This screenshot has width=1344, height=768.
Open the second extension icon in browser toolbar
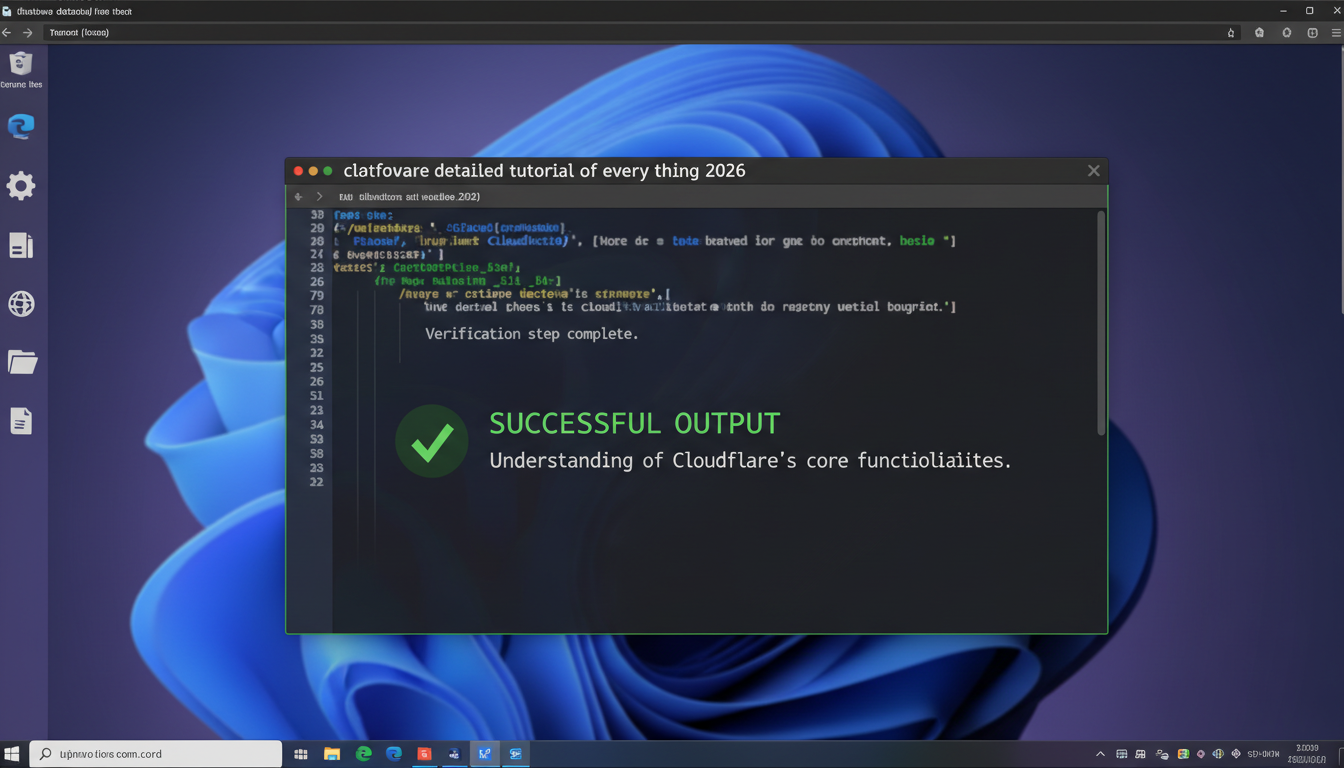[x=1286, y=33]
